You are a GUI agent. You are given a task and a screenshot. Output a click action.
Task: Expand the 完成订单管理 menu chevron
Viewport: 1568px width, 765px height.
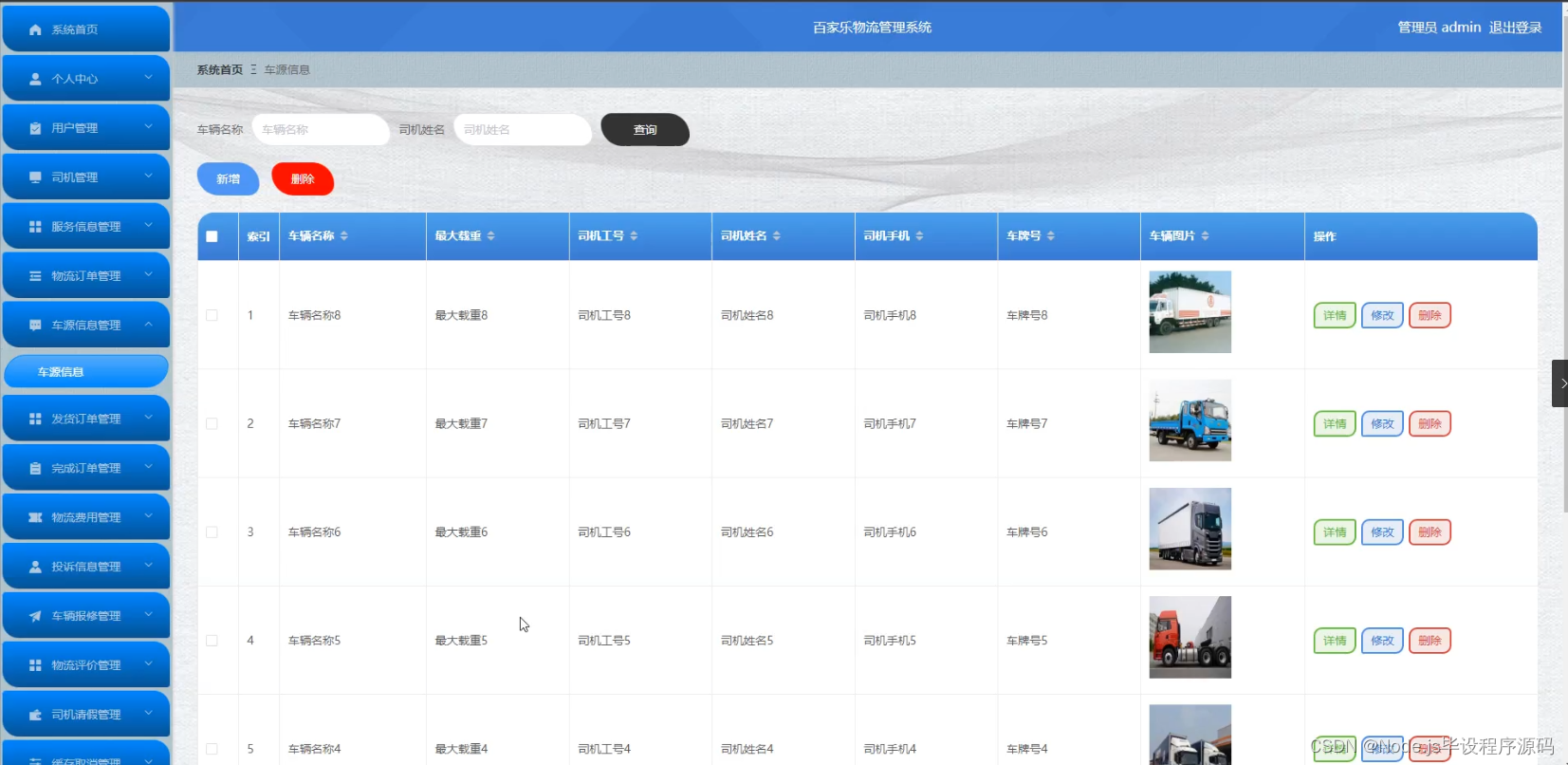148,467
